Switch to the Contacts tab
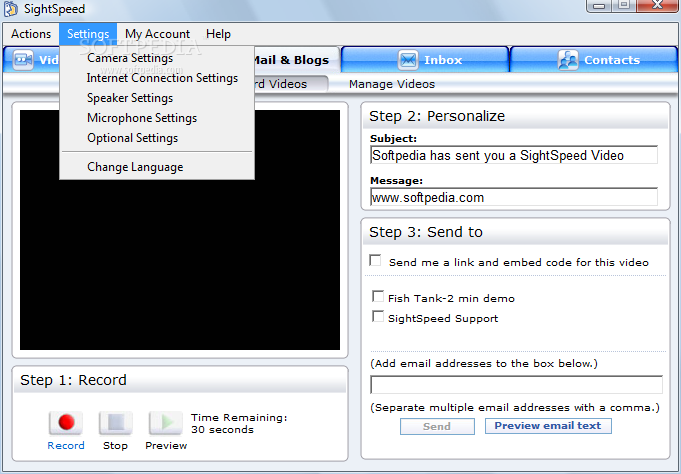 (594, 60)
